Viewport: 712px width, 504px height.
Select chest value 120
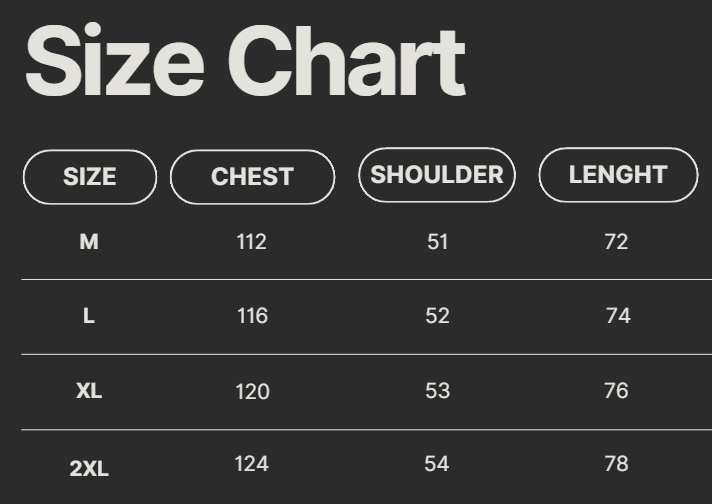pos(252,391)
